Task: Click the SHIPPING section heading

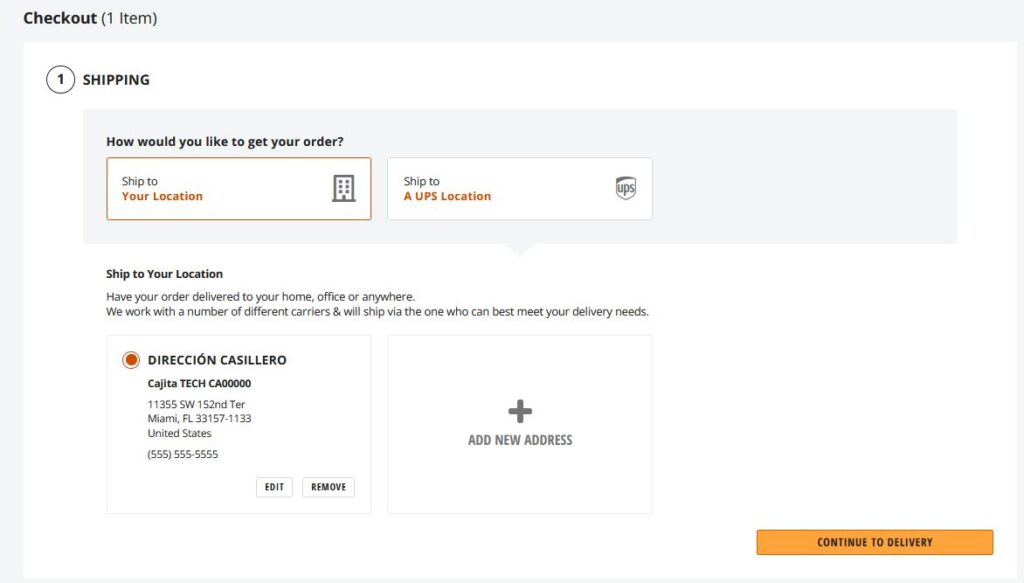Action: click(116, 80)
